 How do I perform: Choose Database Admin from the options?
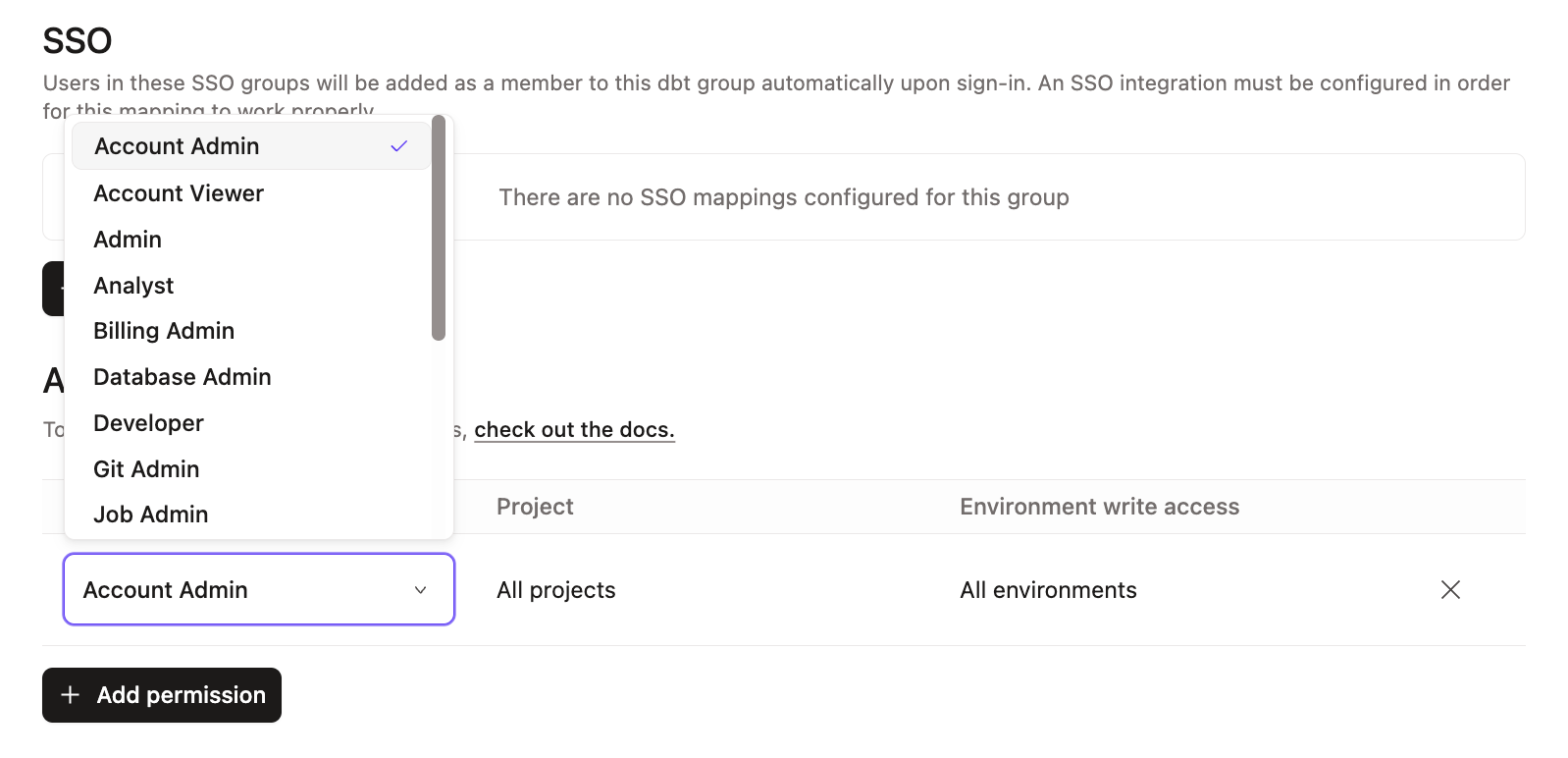[182, 377]
